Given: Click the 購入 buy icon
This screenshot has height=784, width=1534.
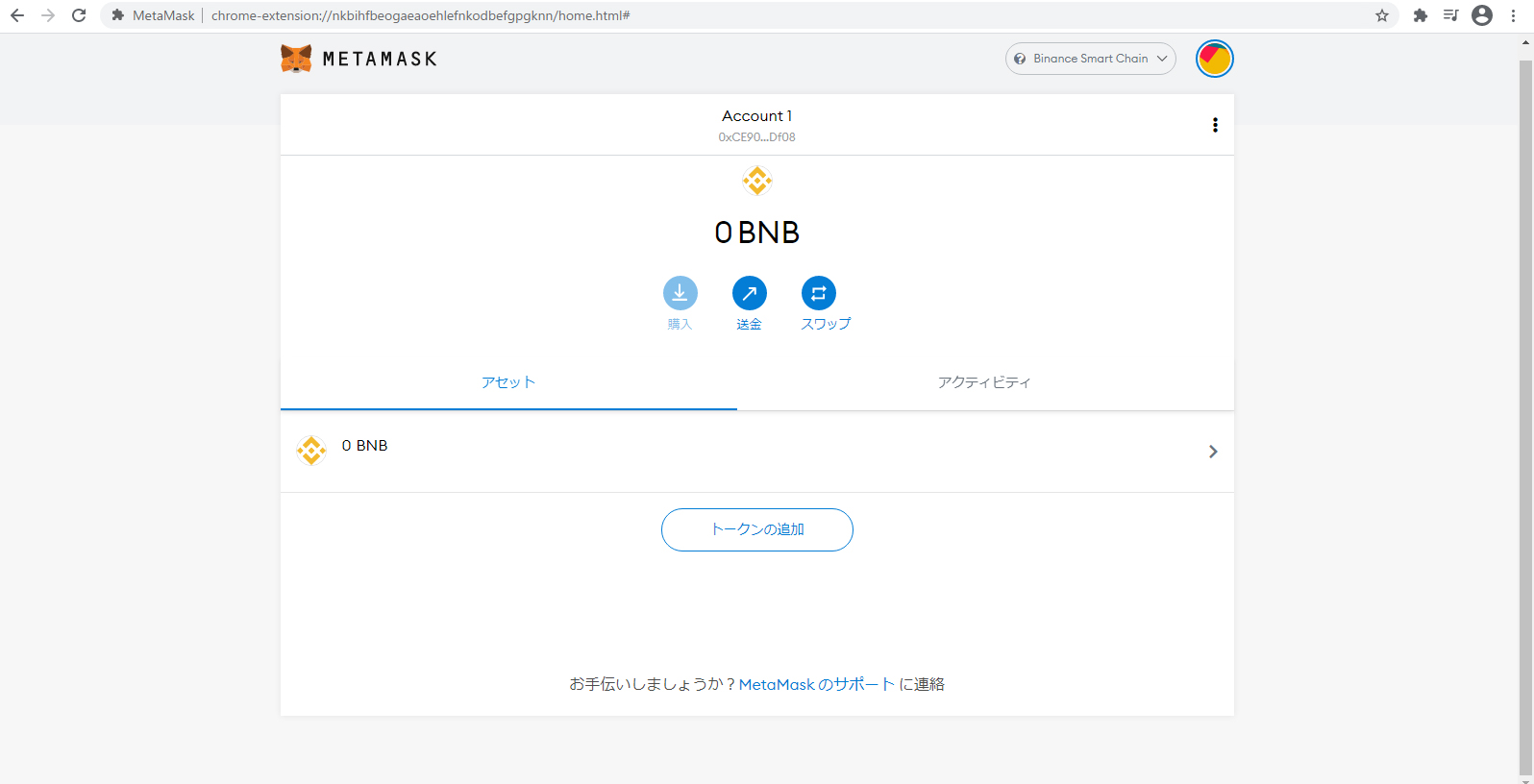Looking at the screenshot, I should (680, 293).
